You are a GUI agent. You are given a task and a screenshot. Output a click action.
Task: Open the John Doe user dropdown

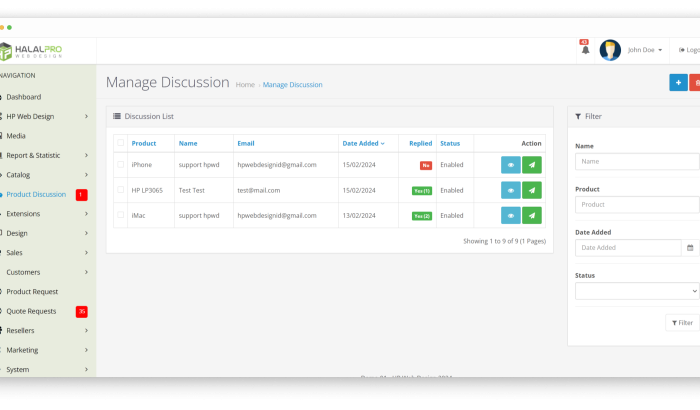pos(645,50)
